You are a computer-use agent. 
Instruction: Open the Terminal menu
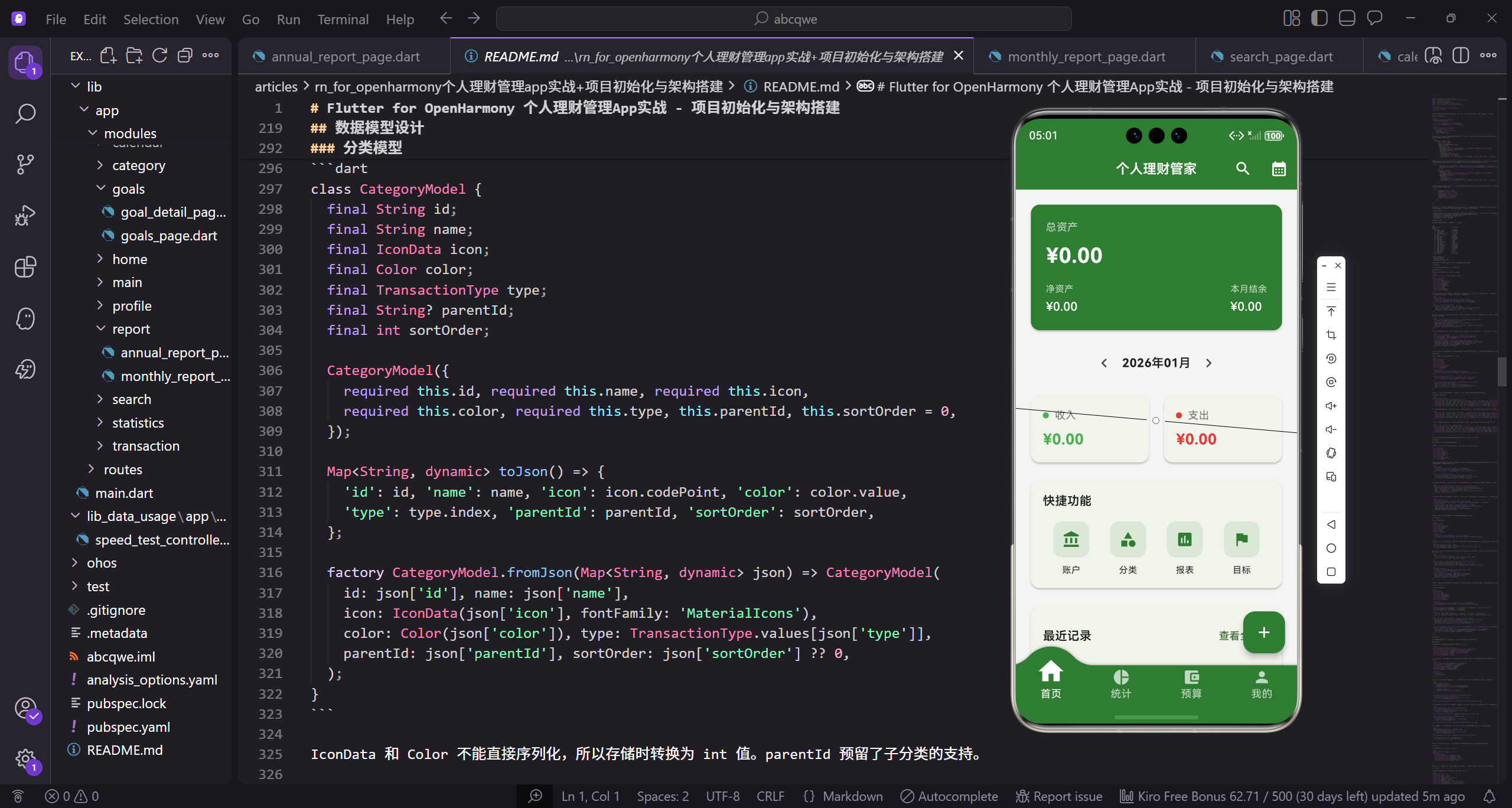tap(343, 19)
